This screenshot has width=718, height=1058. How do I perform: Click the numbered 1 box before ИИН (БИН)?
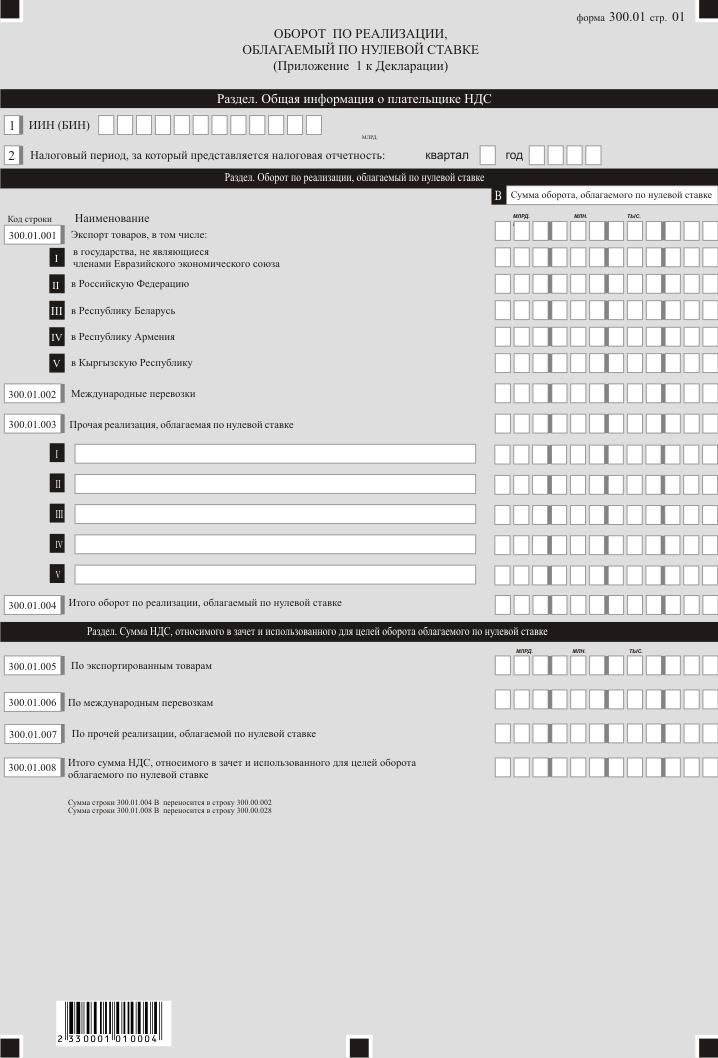coord(12,125)
